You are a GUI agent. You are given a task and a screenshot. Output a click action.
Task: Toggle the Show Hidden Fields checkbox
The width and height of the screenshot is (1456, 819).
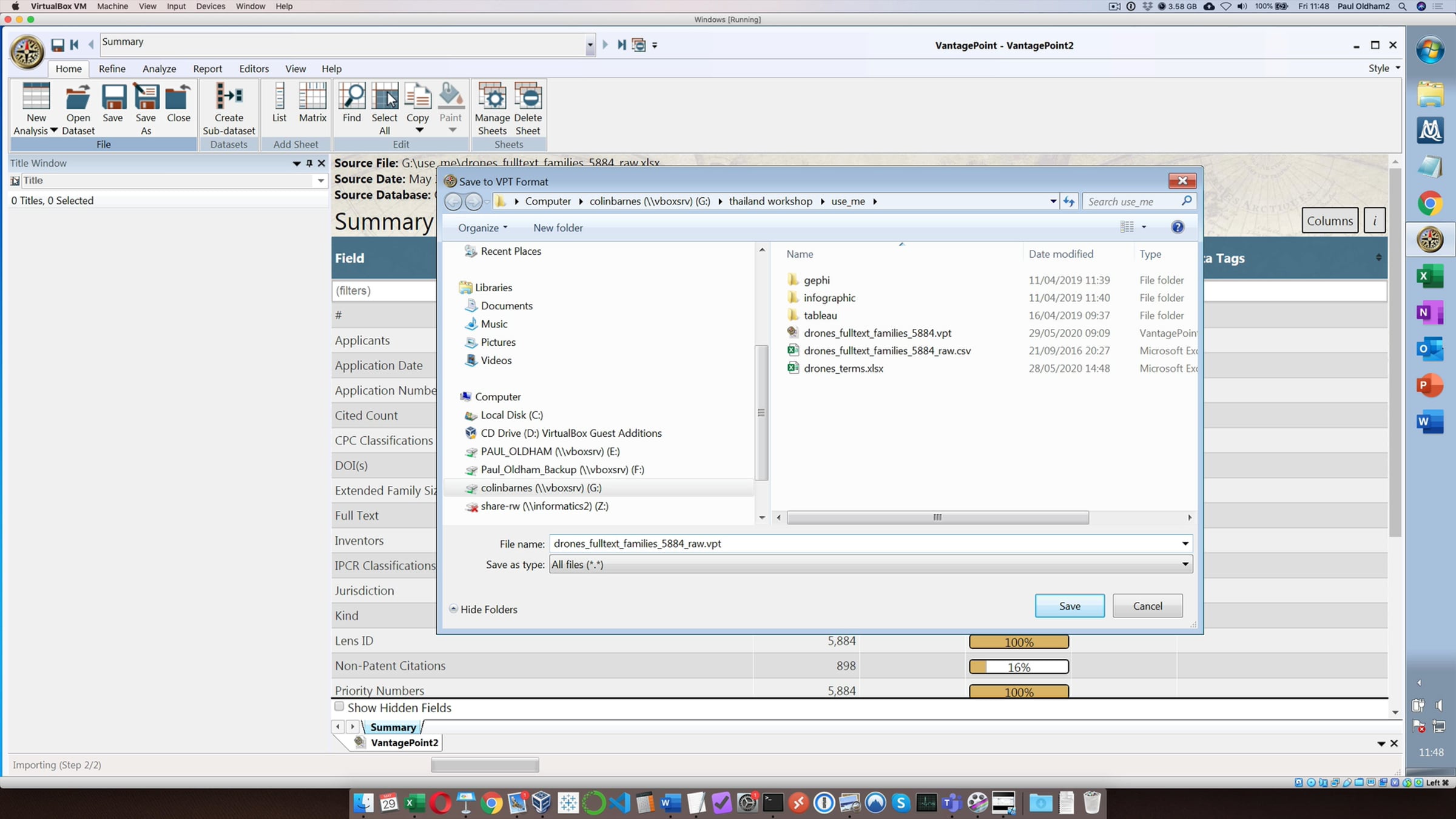pos(339,707)
